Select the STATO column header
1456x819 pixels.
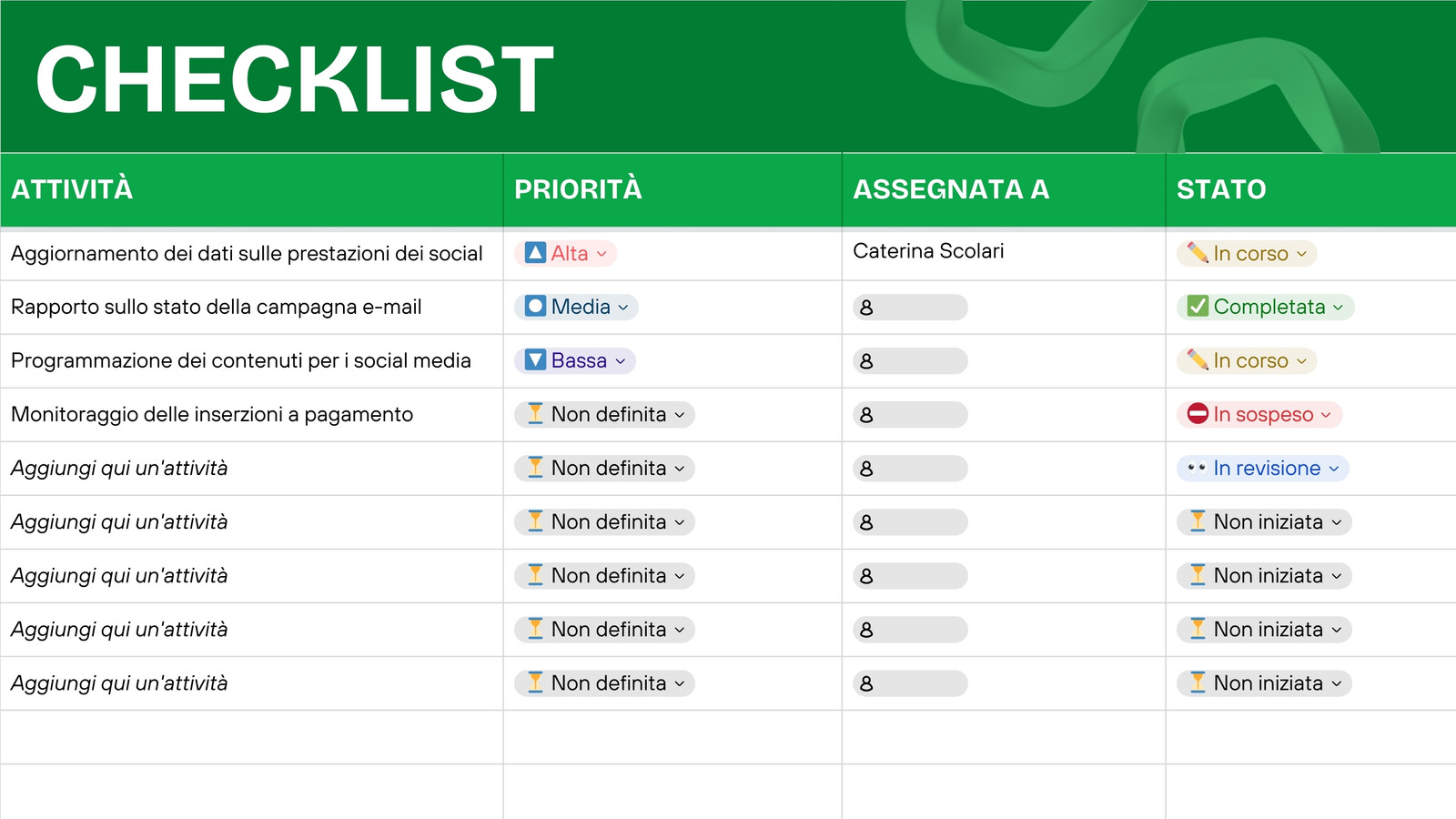pos(1221,189)
